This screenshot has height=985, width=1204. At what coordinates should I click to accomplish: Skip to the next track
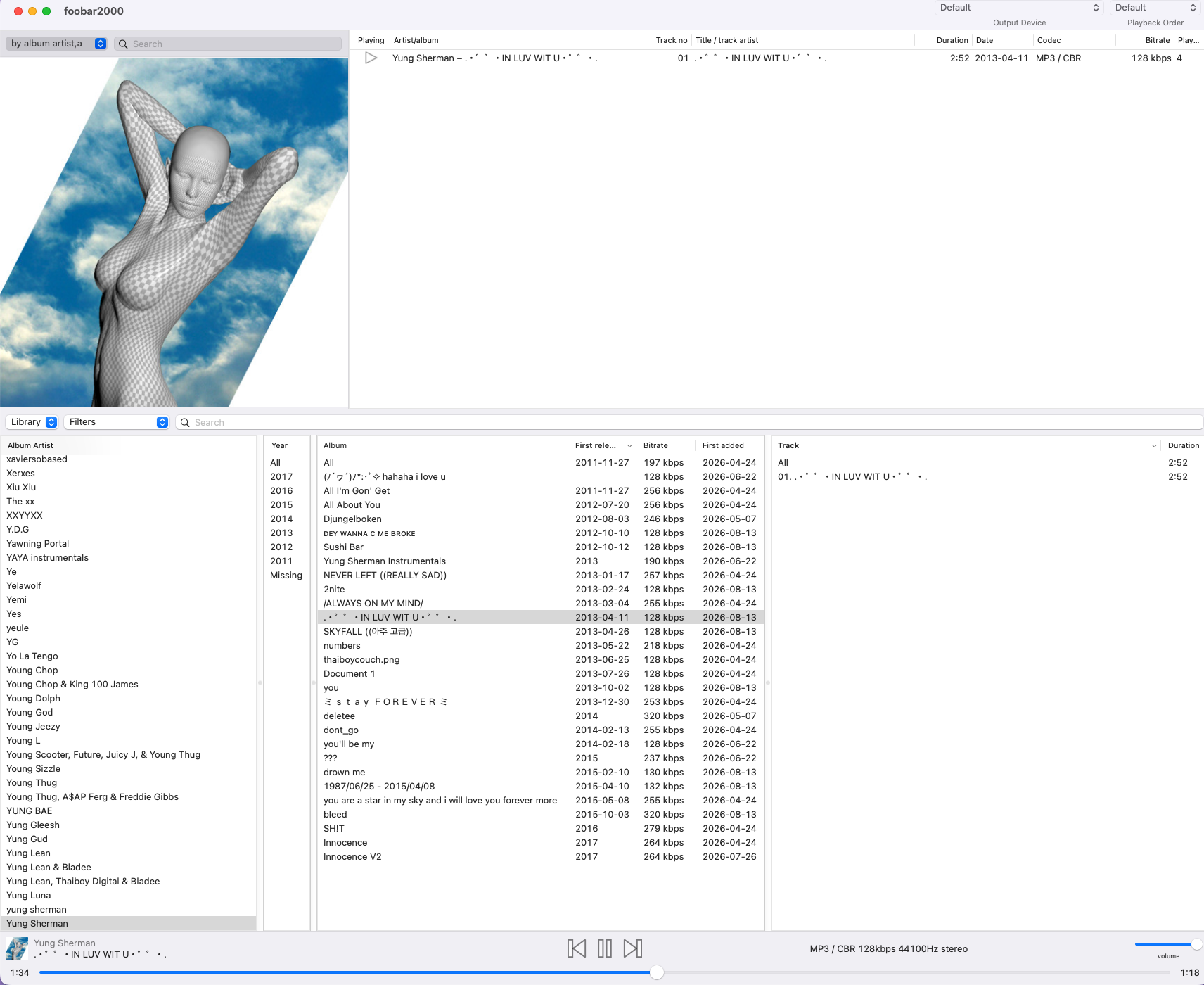pos(633,948)
